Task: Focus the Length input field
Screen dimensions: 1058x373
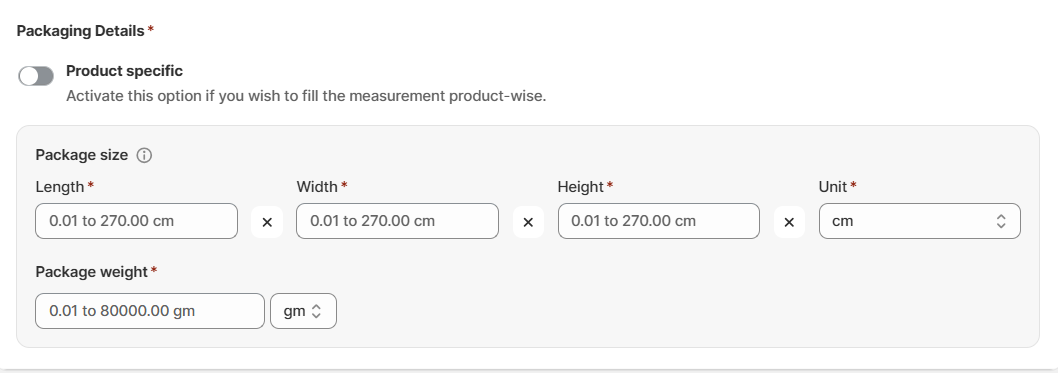Action: point(136,221)
